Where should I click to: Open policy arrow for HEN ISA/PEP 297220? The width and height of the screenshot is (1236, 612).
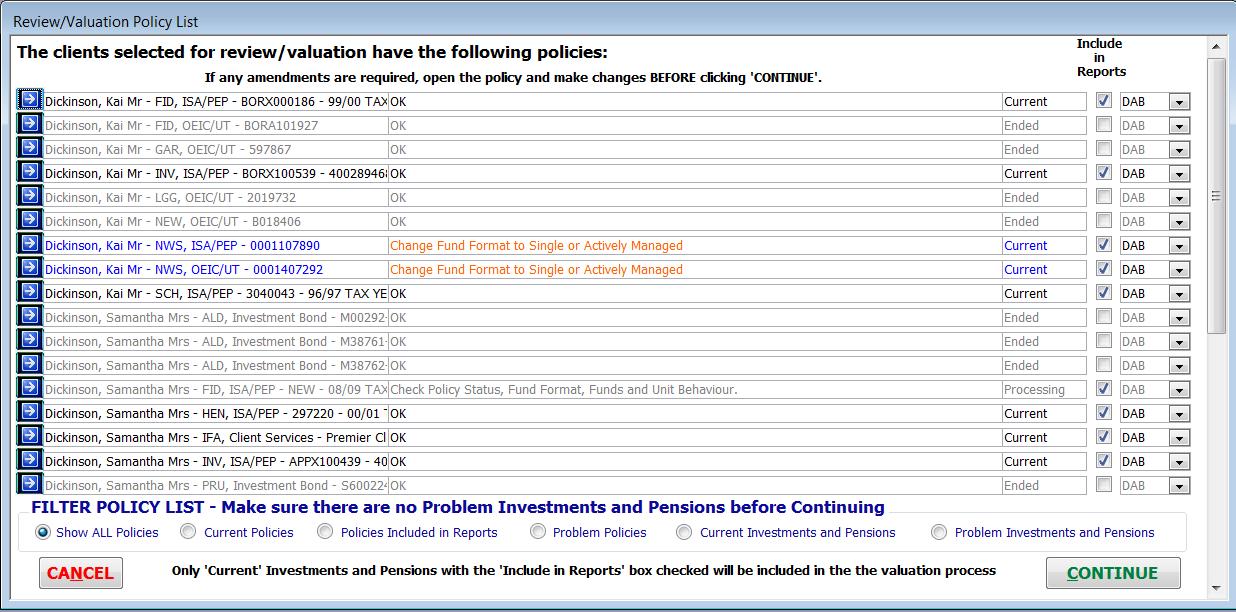(30, 411)
